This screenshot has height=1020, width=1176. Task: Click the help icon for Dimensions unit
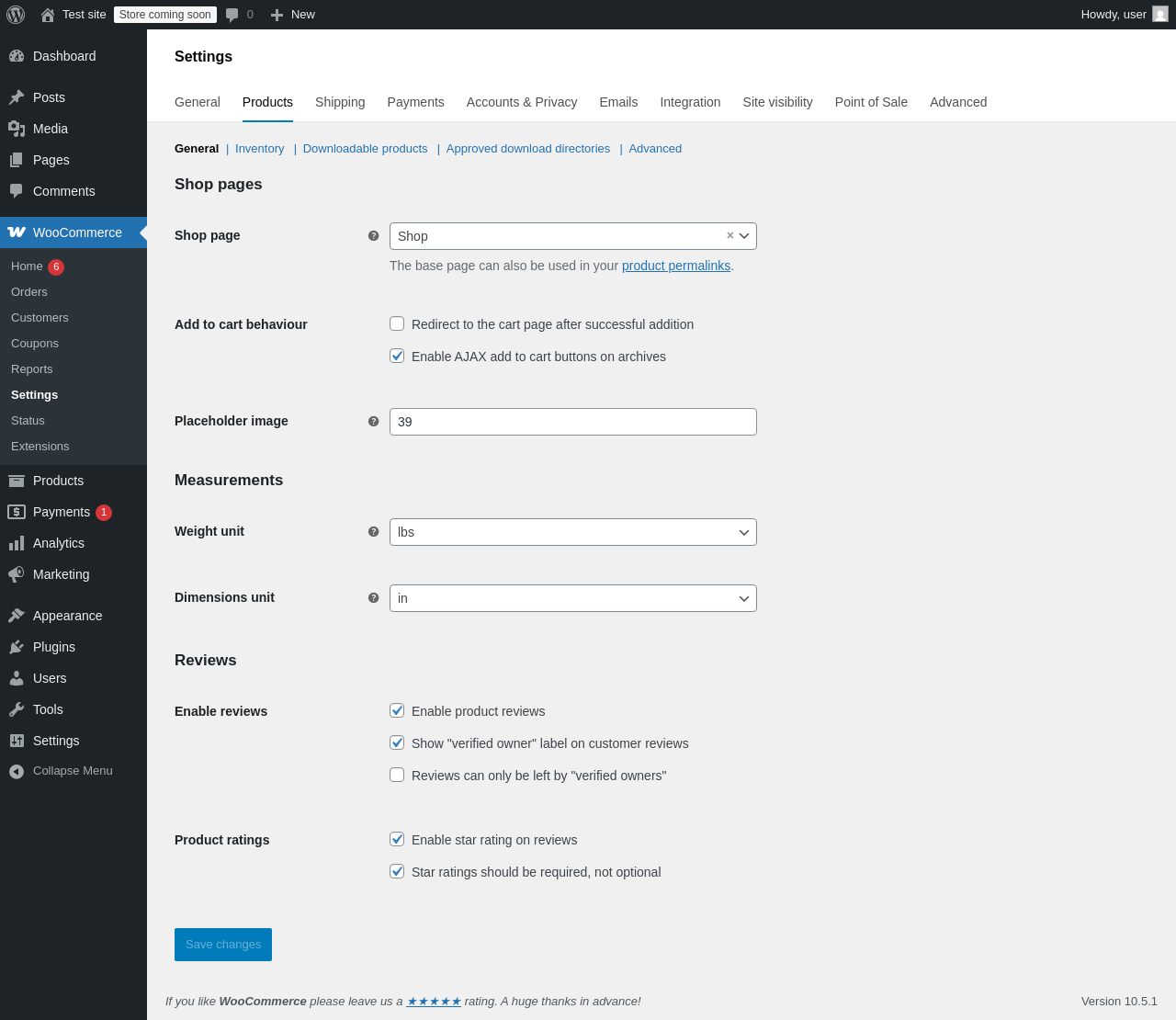[373, 598]
